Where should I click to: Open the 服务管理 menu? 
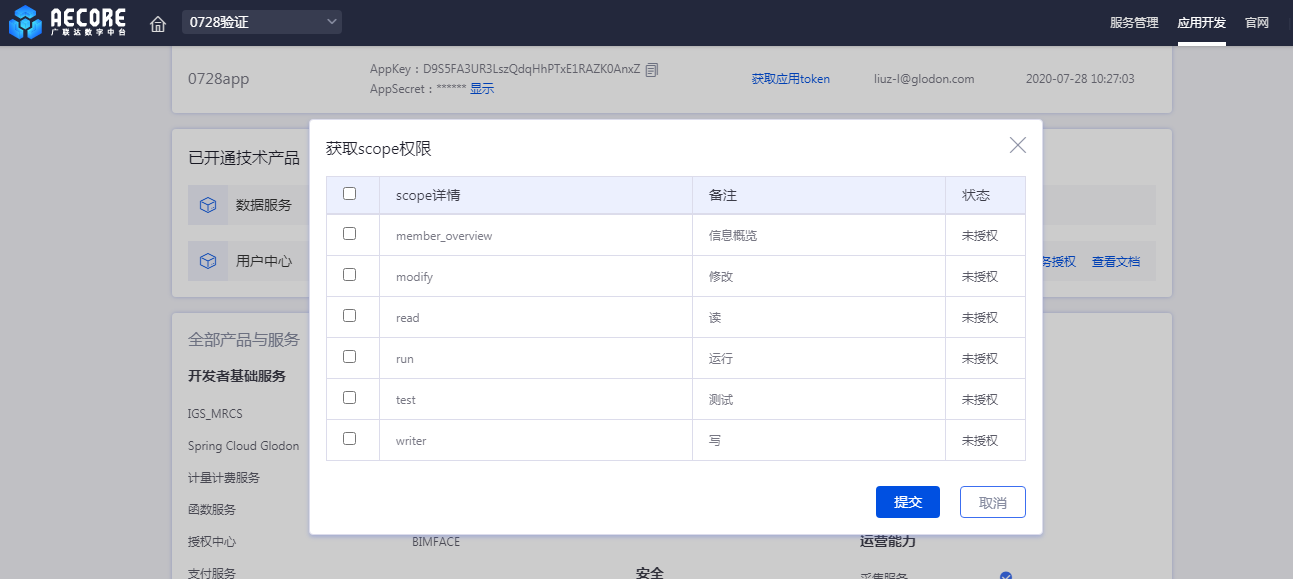1134,23
